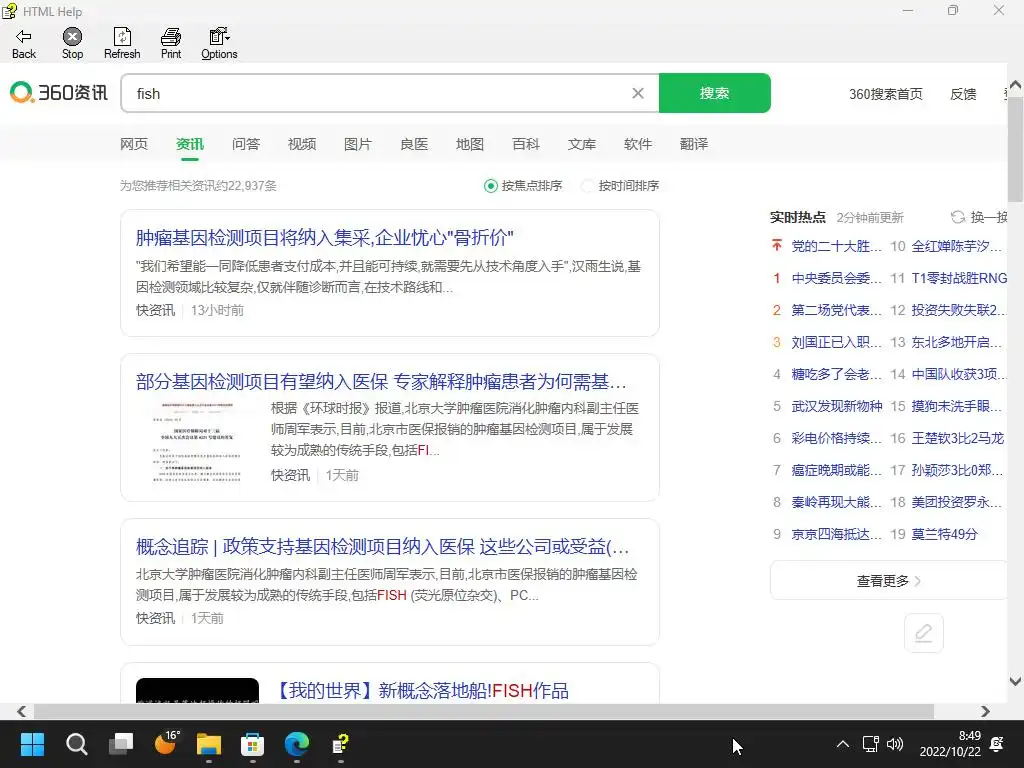The height and width of the screenshot is (768, 1024).
Task: Open hot topic 糖吃多了会老...
Action: tap(837, 374)
